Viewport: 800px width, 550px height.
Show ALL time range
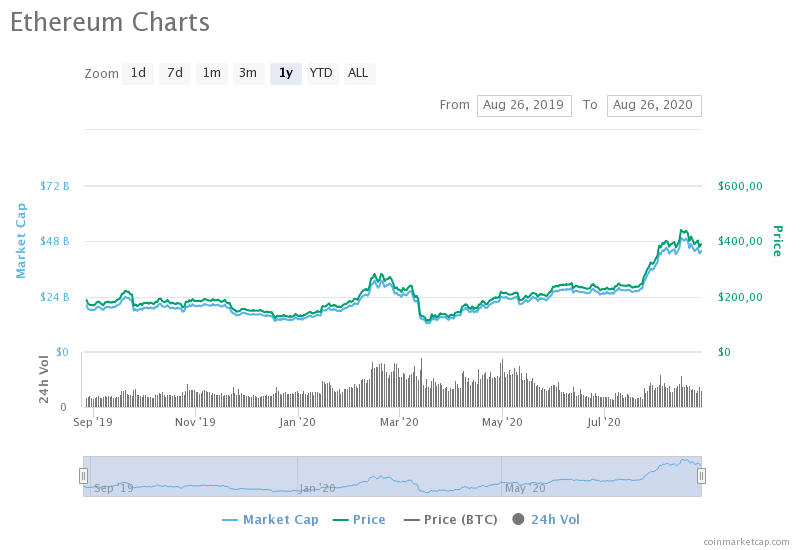click(359, 73)
